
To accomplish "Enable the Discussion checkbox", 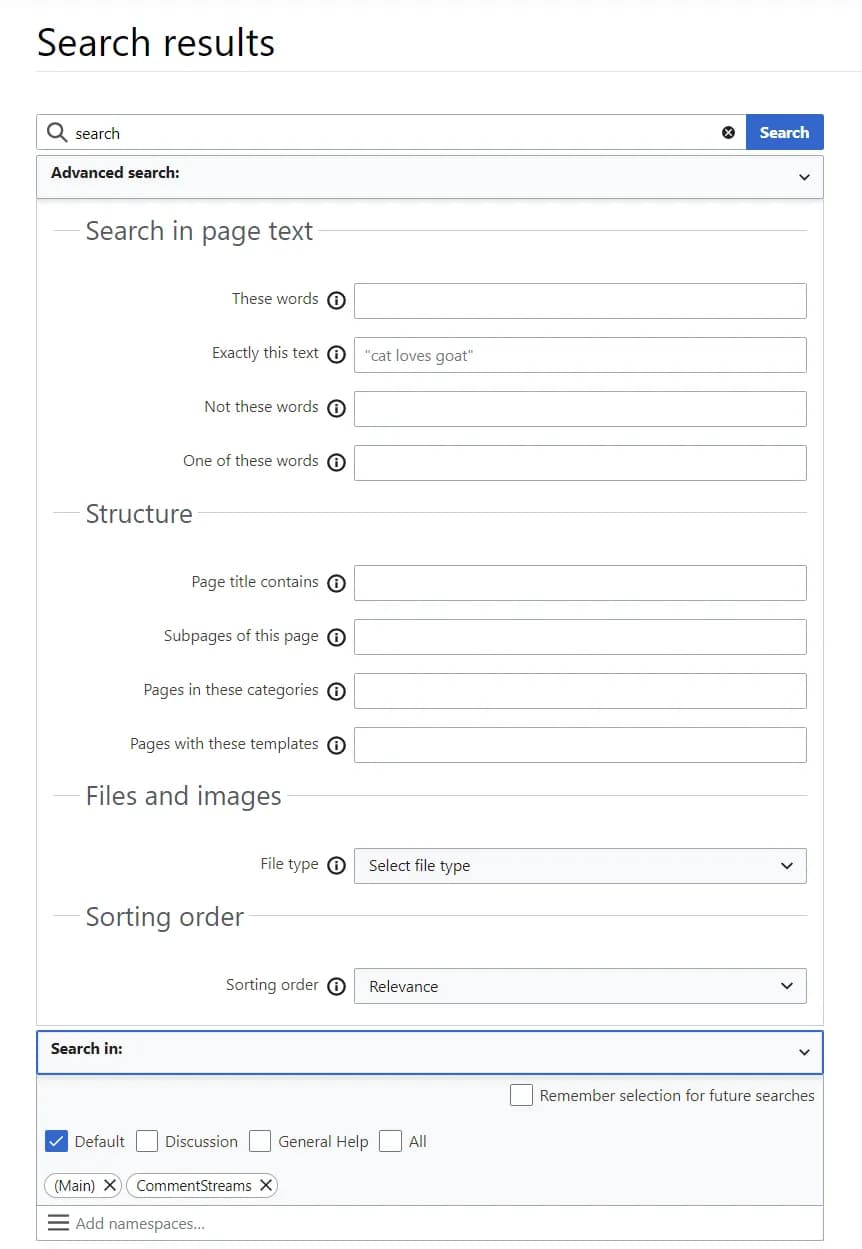I will pyautogui.click(x=147, y=1140).
